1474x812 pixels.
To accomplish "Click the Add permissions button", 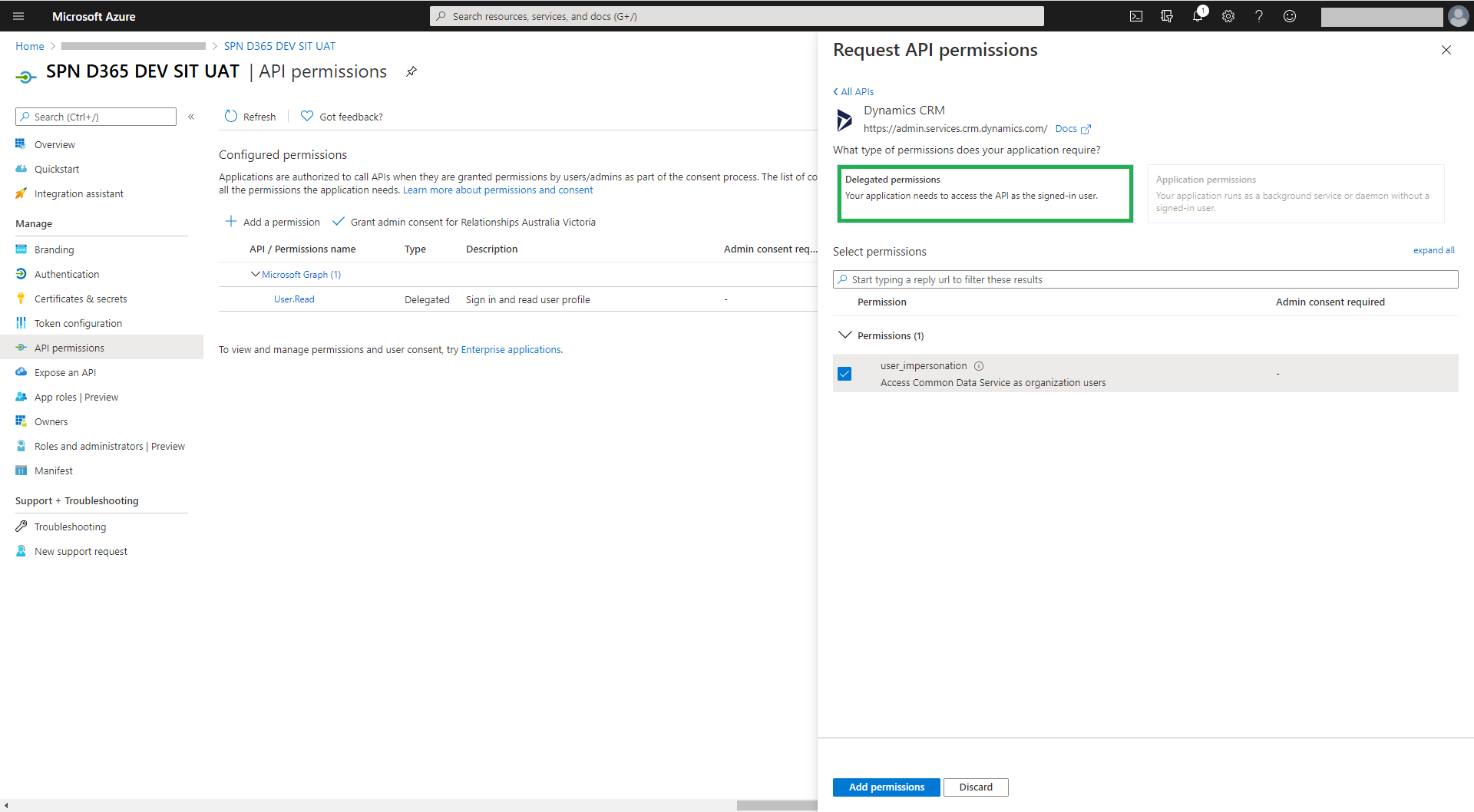I will (886, 787).
